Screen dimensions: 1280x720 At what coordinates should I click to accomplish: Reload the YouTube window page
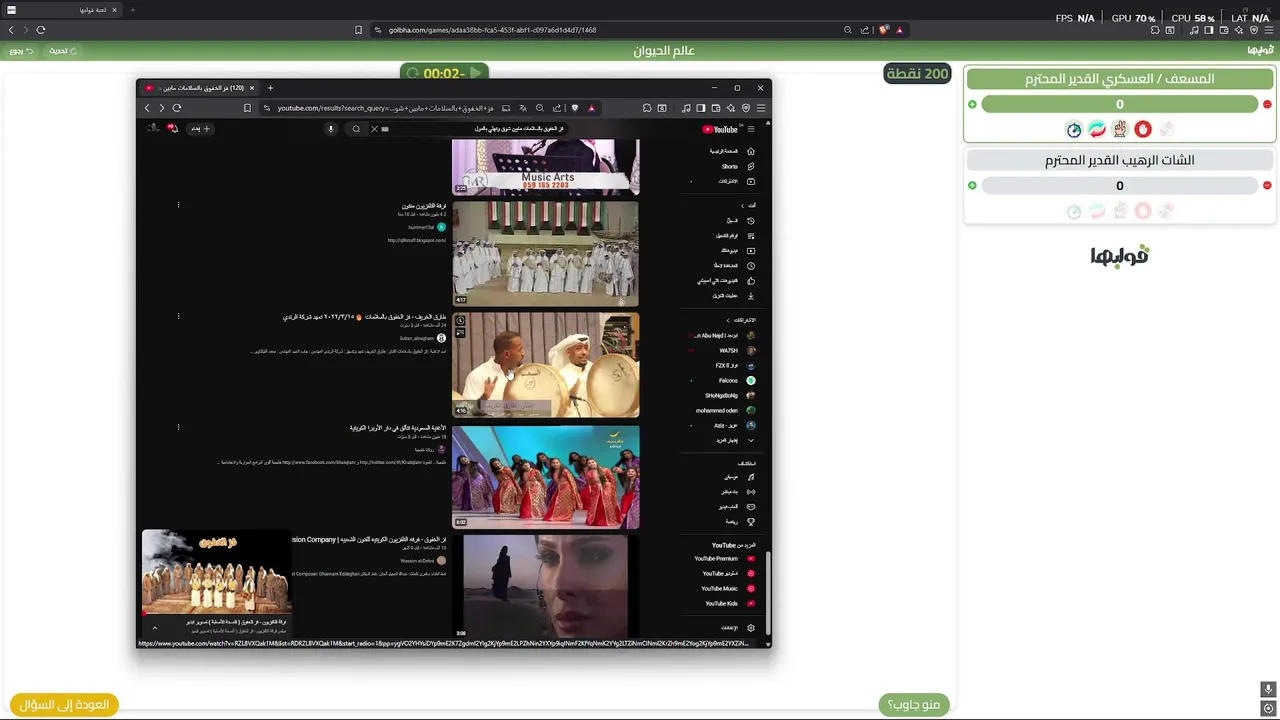[x=177, y=108]
